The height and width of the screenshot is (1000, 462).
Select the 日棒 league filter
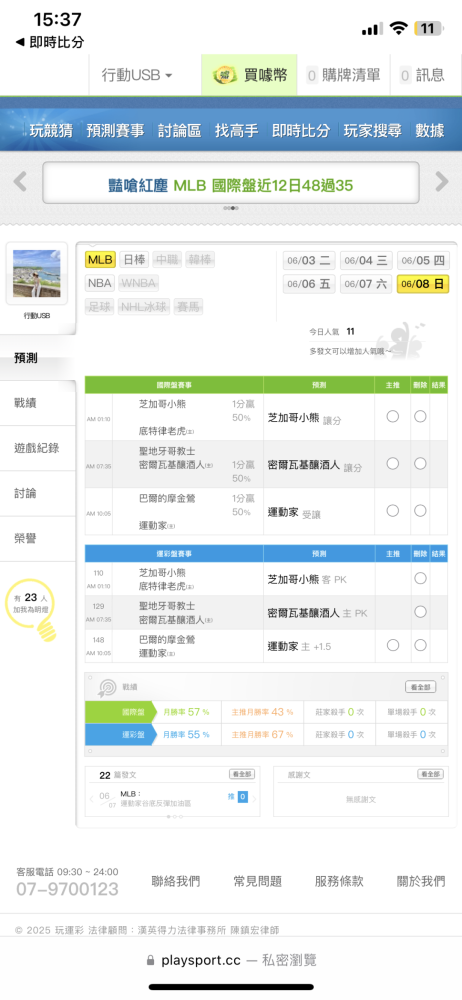[x=134, y=260]
